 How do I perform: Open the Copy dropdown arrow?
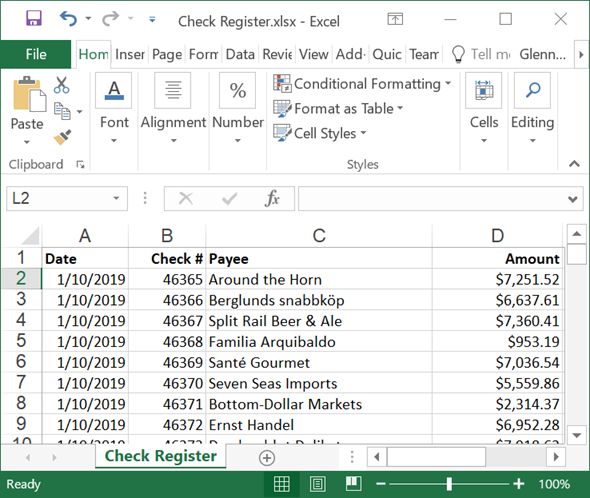pos(79,111)
